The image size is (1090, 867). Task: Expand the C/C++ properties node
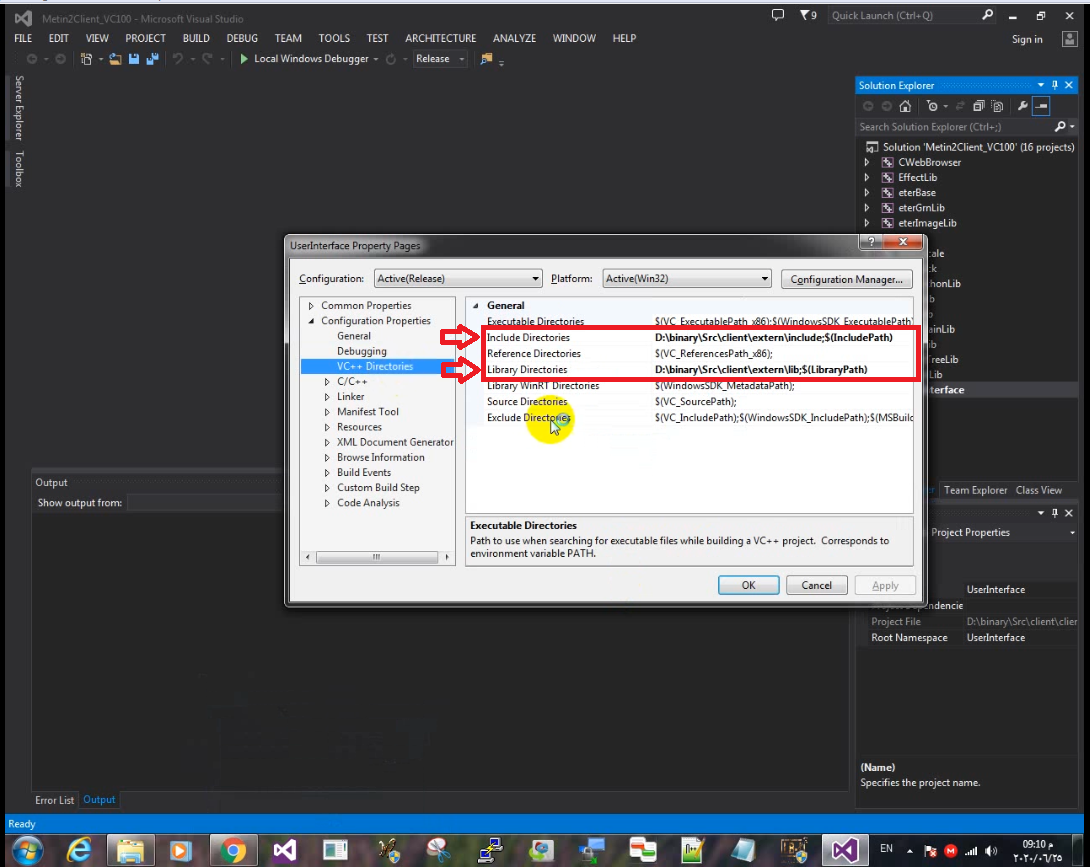pos(327,382)
